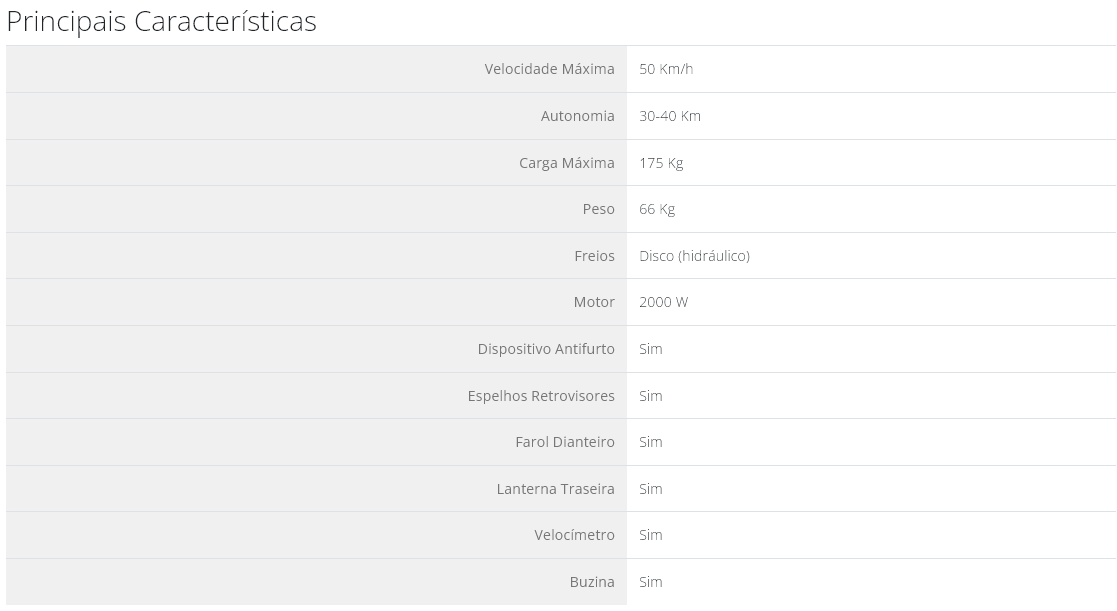The width and height of the screenshot is (1117, 611).
Task: Click the Sim value beside Buzina
Action: point(650,582)
